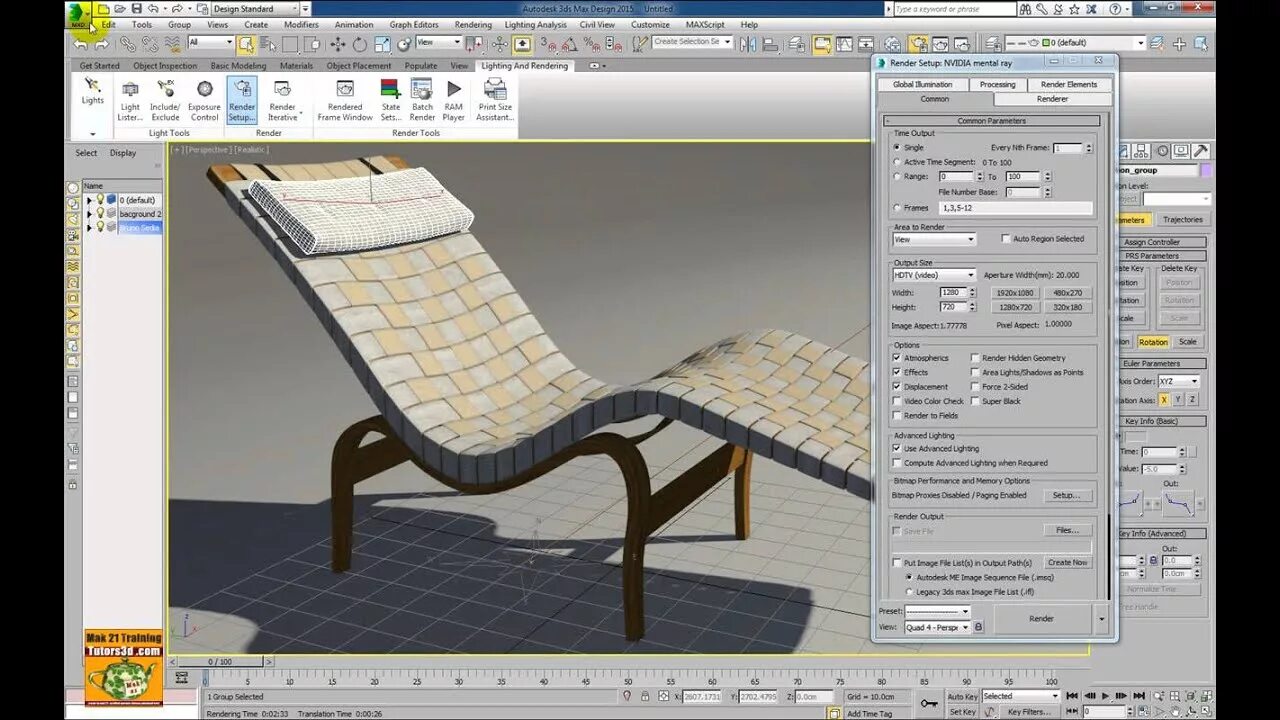Click the Render button

coord(1041,619)
